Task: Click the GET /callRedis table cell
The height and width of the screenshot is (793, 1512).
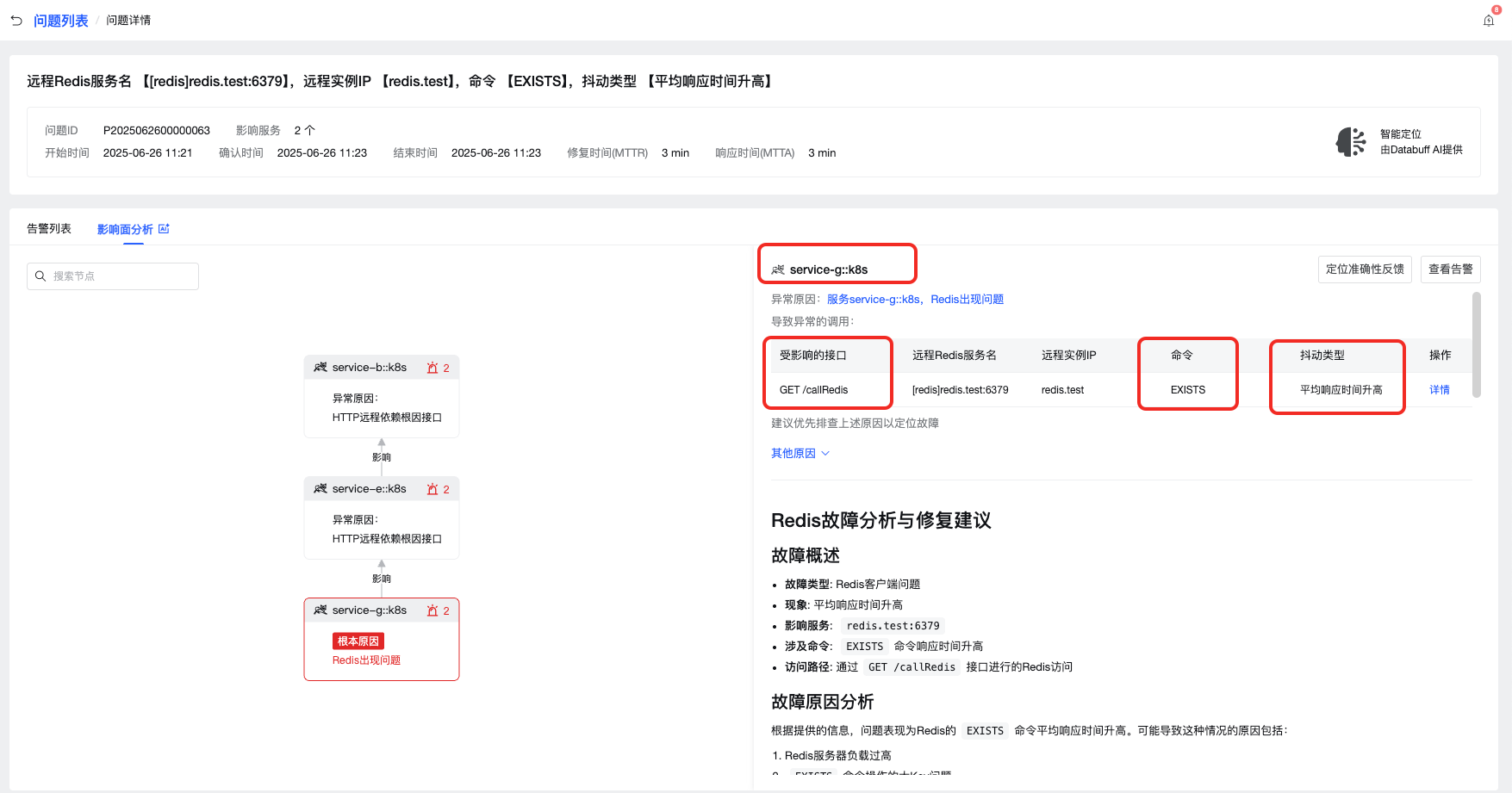Action: (x=813, y=390)
